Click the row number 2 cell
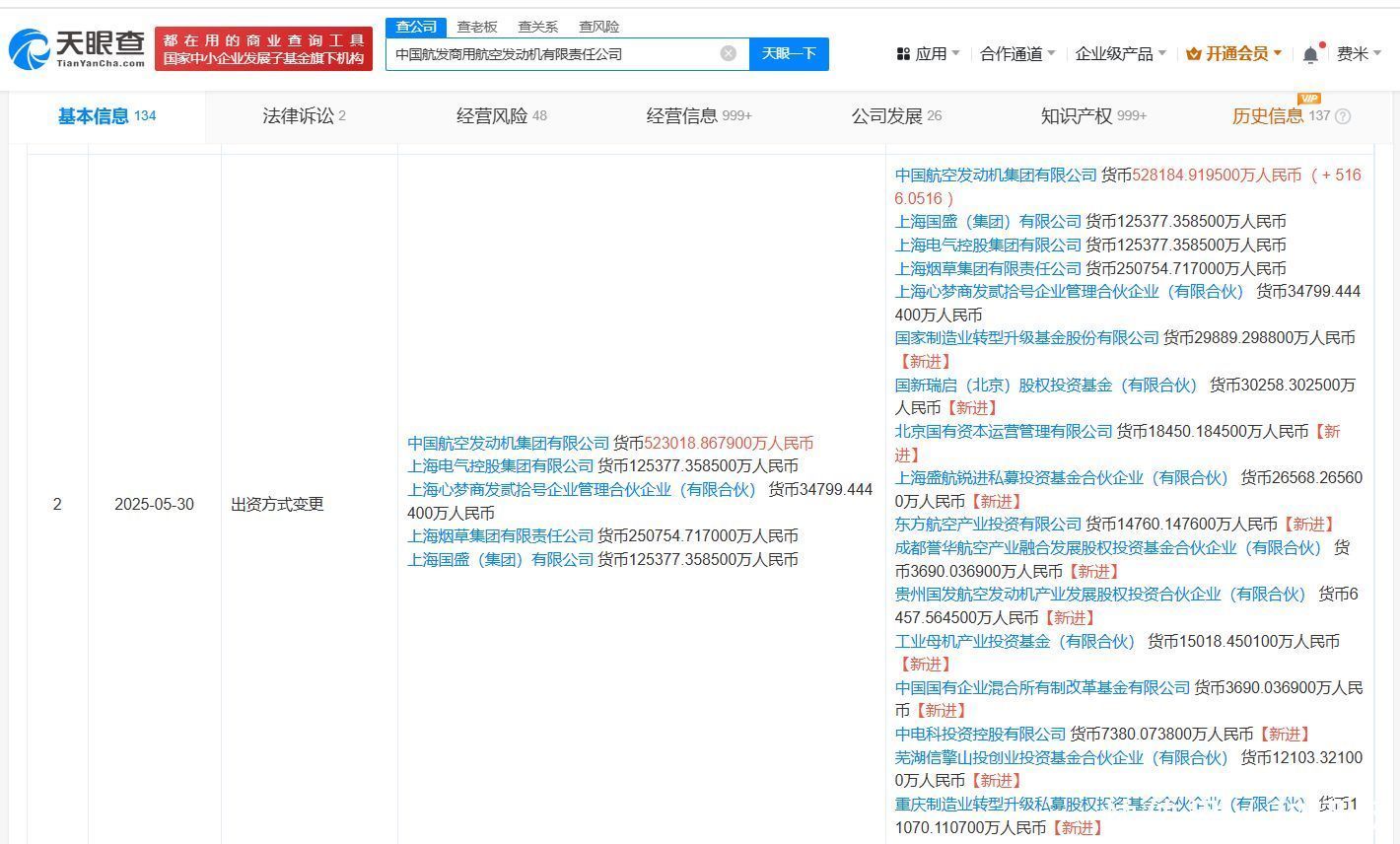The image size is (1400, 844). [x=57, y=505]
